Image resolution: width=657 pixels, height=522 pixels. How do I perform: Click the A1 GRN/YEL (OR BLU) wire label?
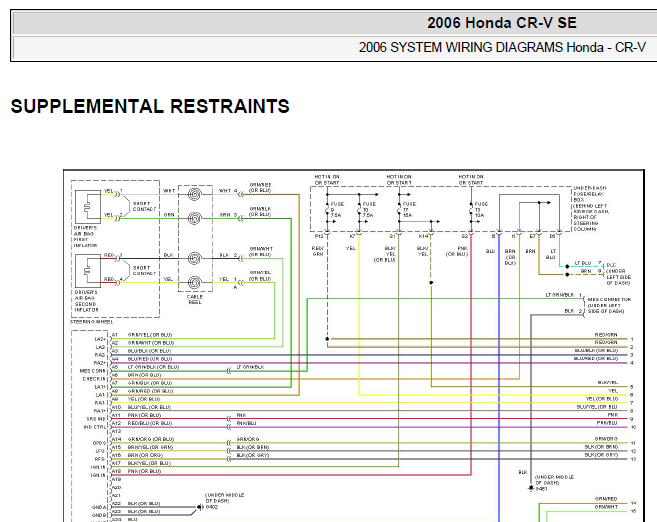tap(150, 335)
